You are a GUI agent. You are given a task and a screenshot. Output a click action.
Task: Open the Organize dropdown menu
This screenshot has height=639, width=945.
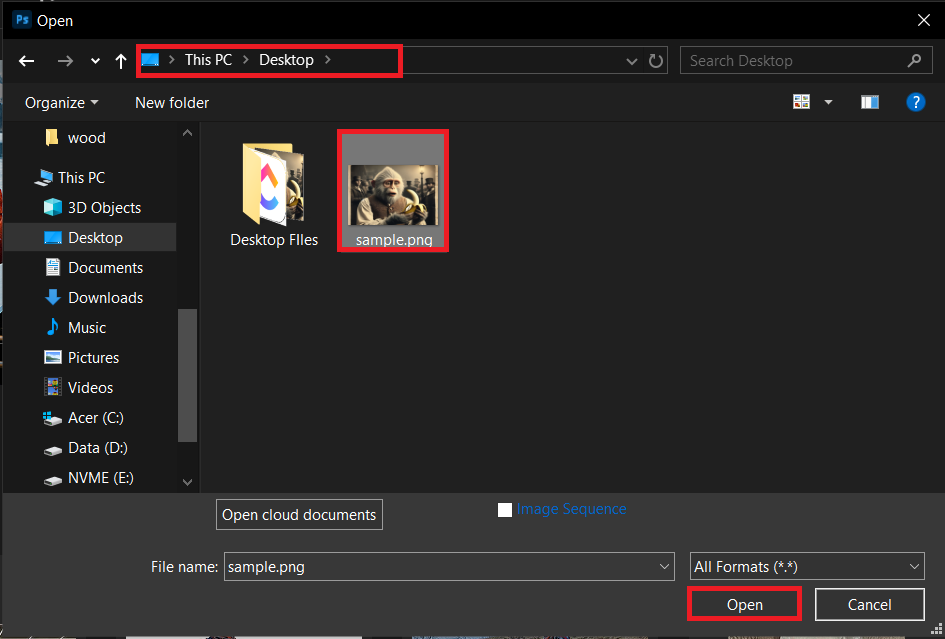61,102
